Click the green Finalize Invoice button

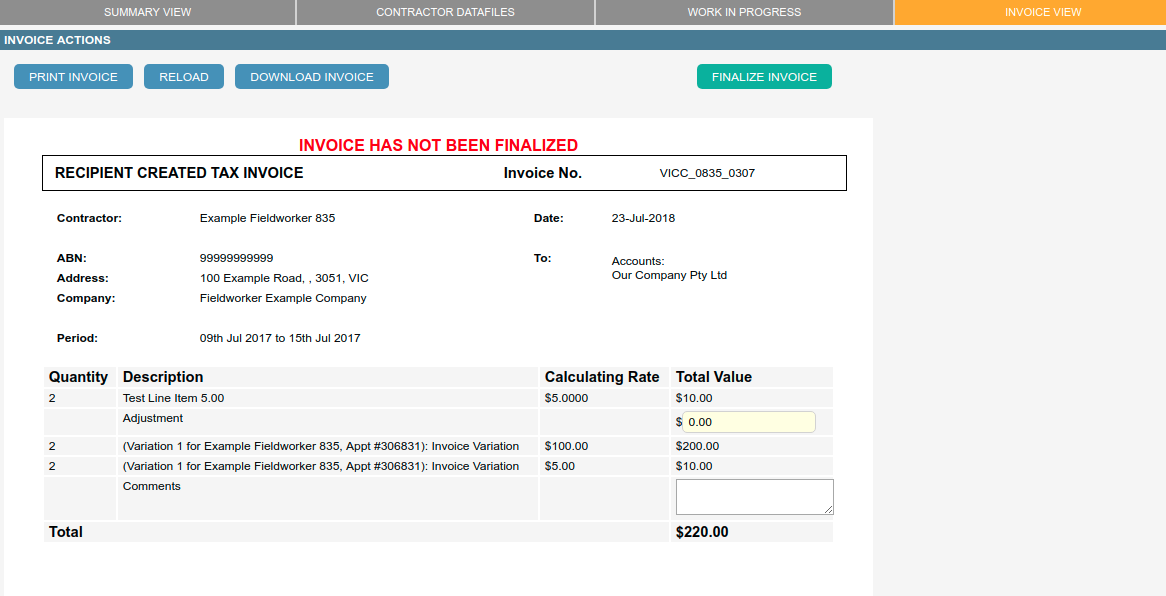(x=764, y=77)
